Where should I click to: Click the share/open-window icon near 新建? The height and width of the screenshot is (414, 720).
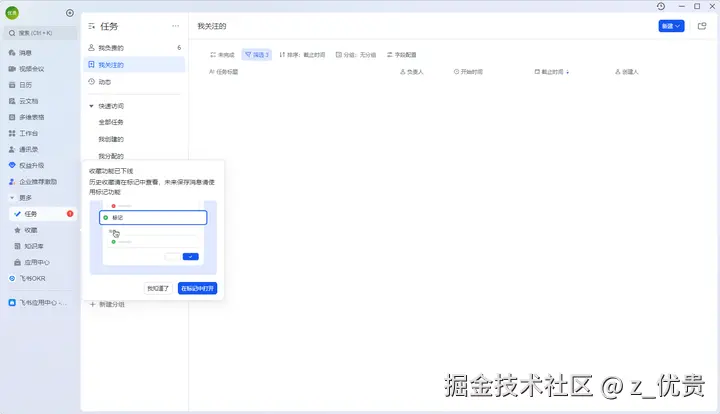[702, 26]
